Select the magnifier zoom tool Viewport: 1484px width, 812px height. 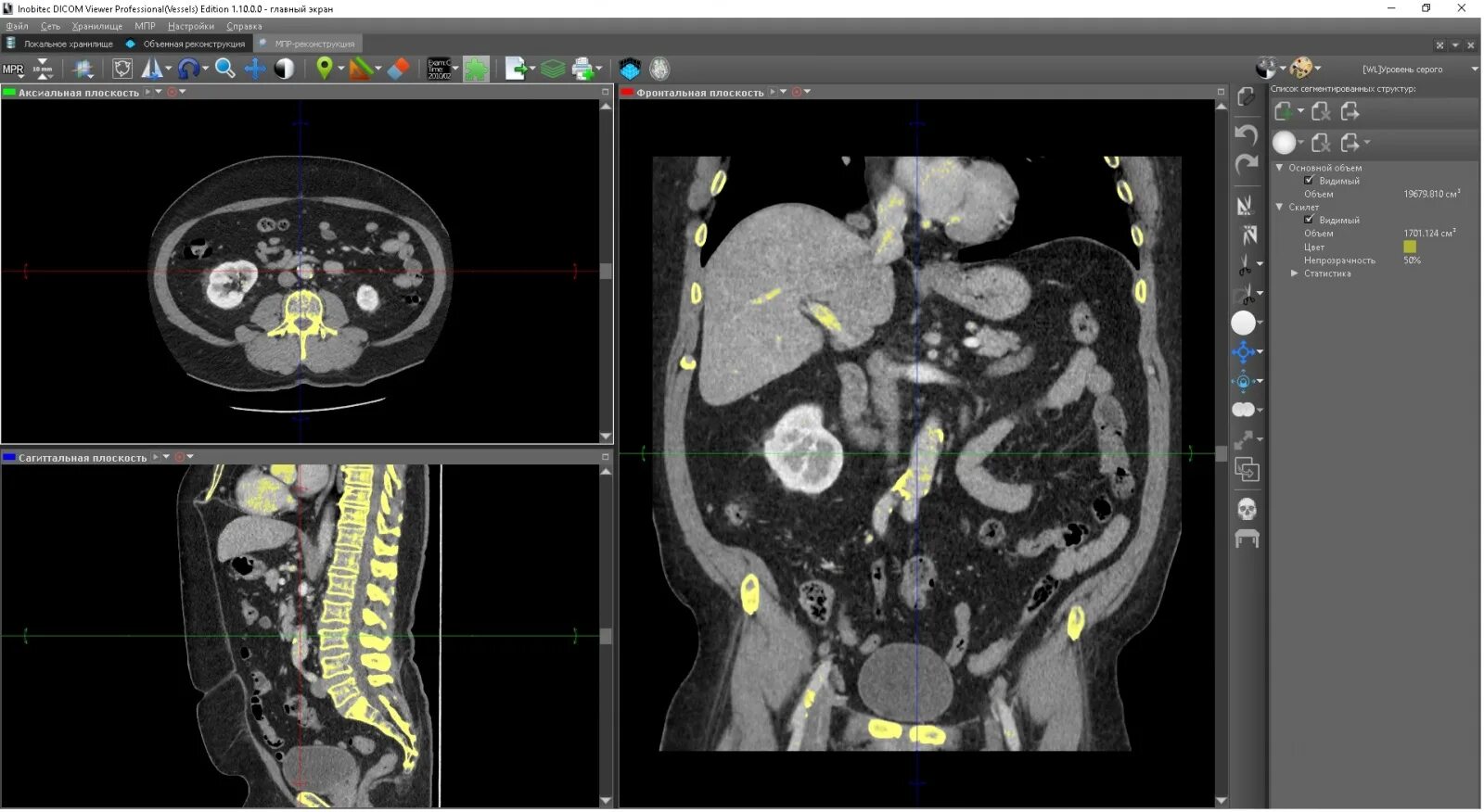(224, 69)
